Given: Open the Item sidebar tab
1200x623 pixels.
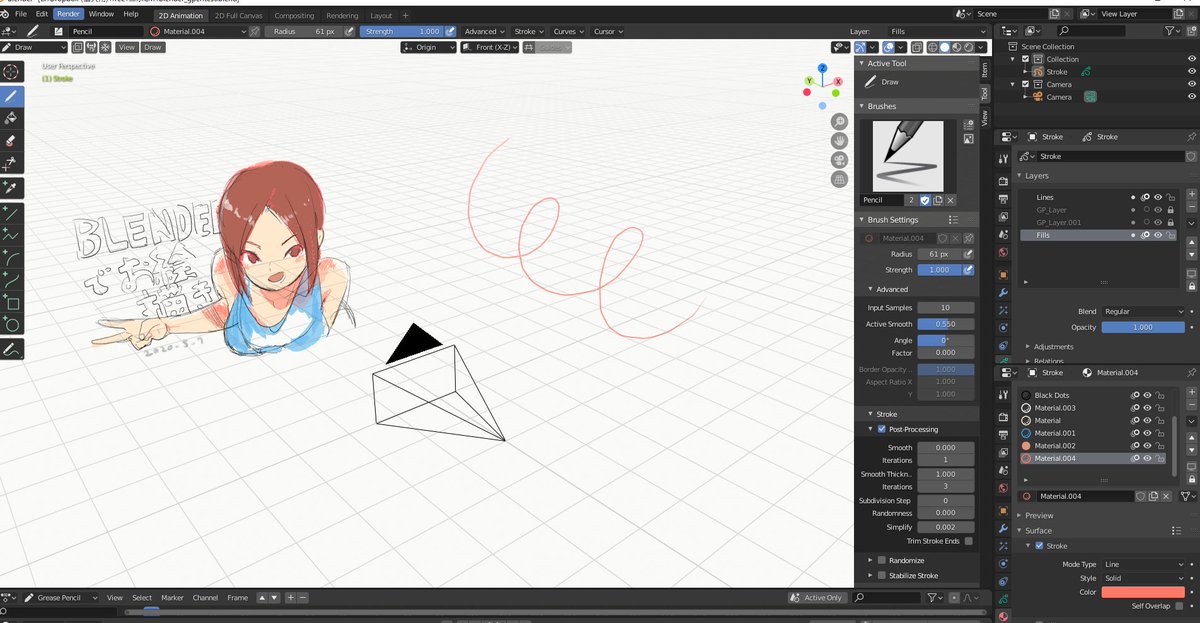Looking at the screenshot, I should [985, 69].
